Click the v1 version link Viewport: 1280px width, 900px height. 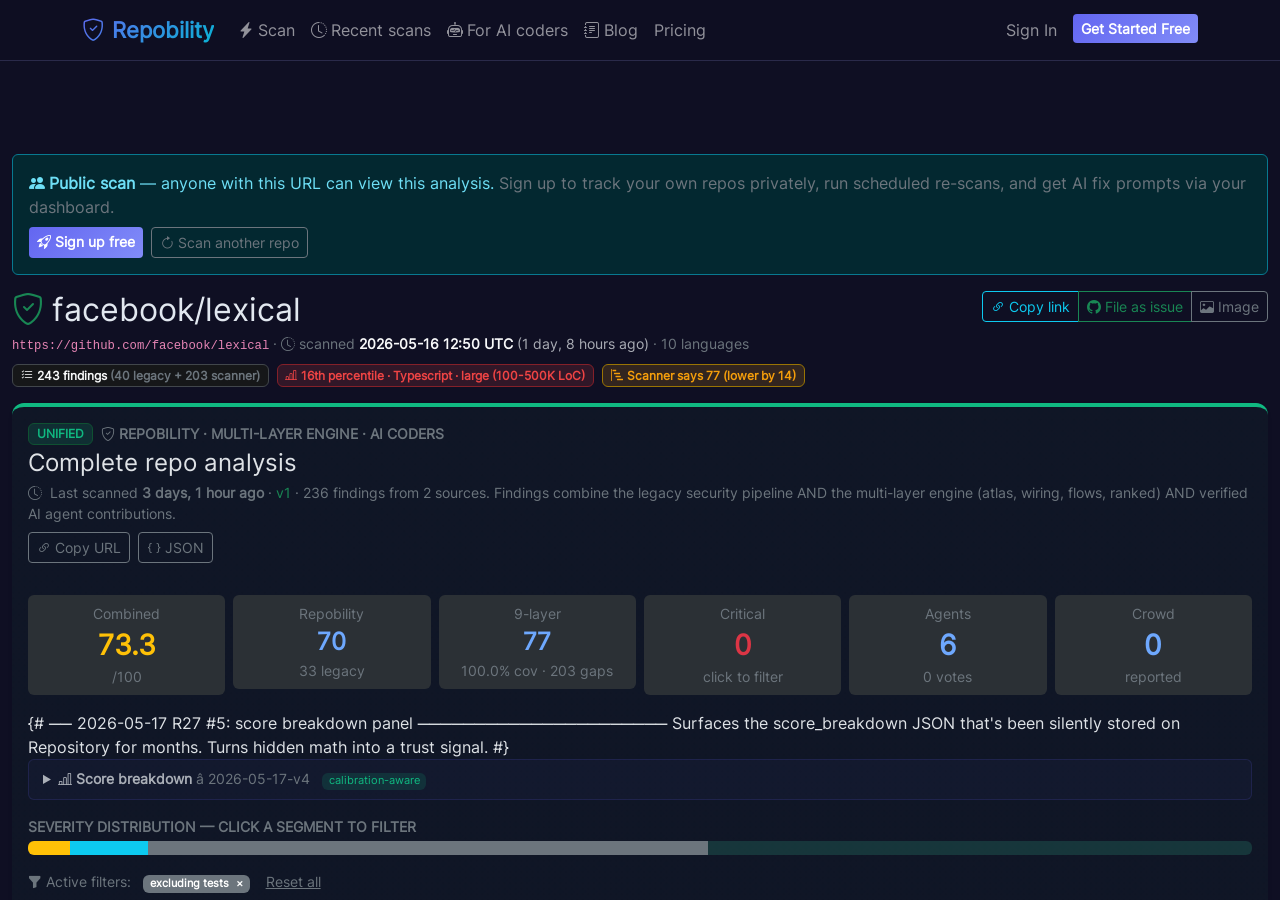283,493
